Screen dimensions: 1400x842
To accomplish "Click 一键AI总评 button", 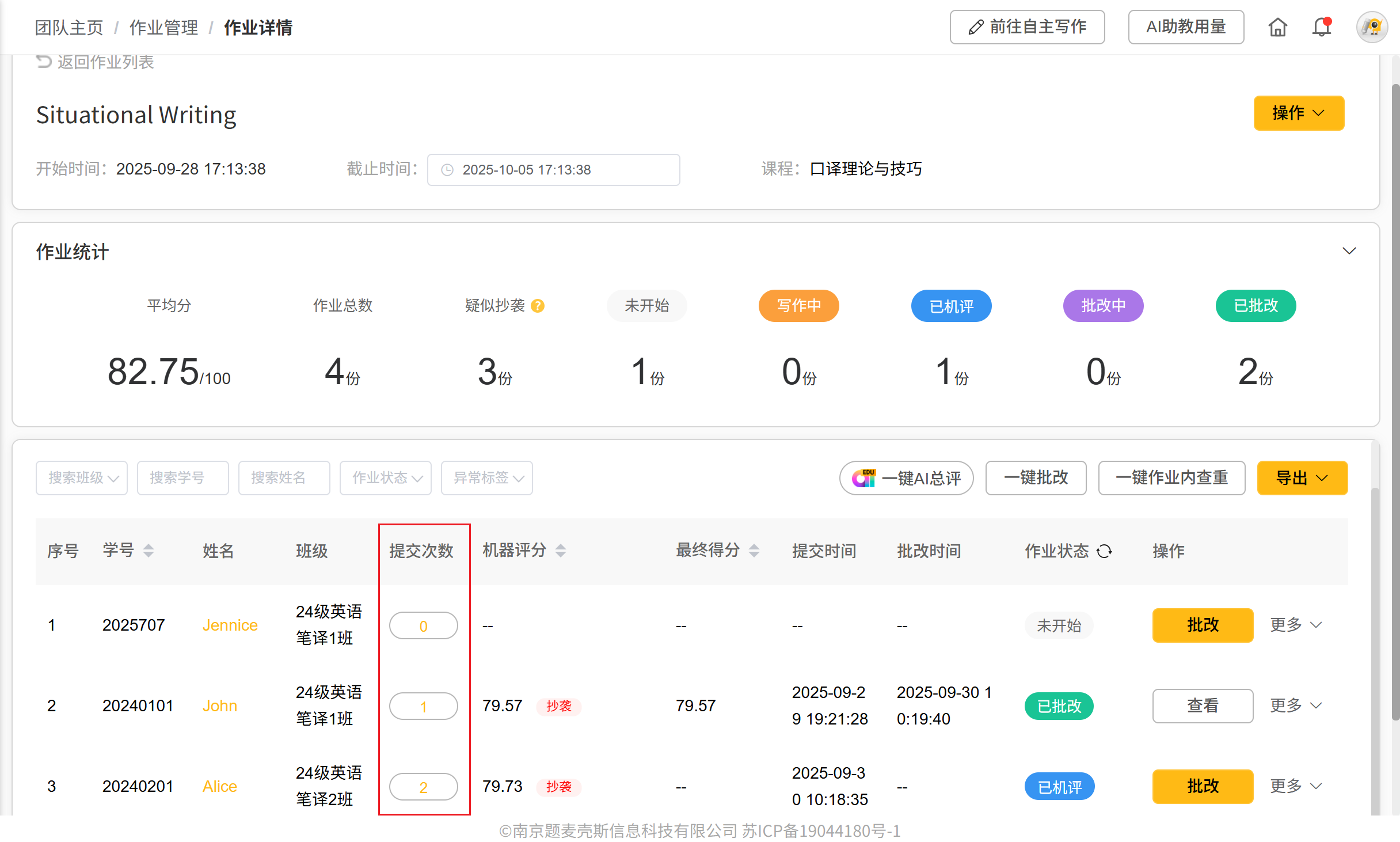I will click(x=906, y=477).
